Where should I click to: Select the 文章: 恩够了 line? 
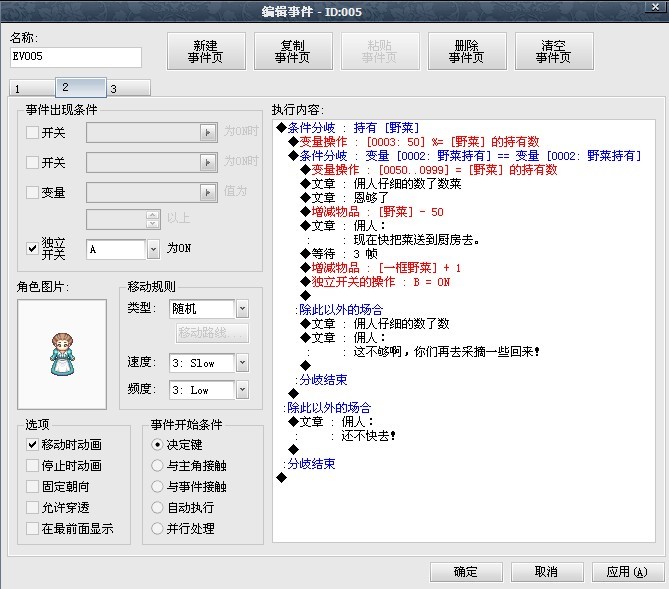click(345, 198)
